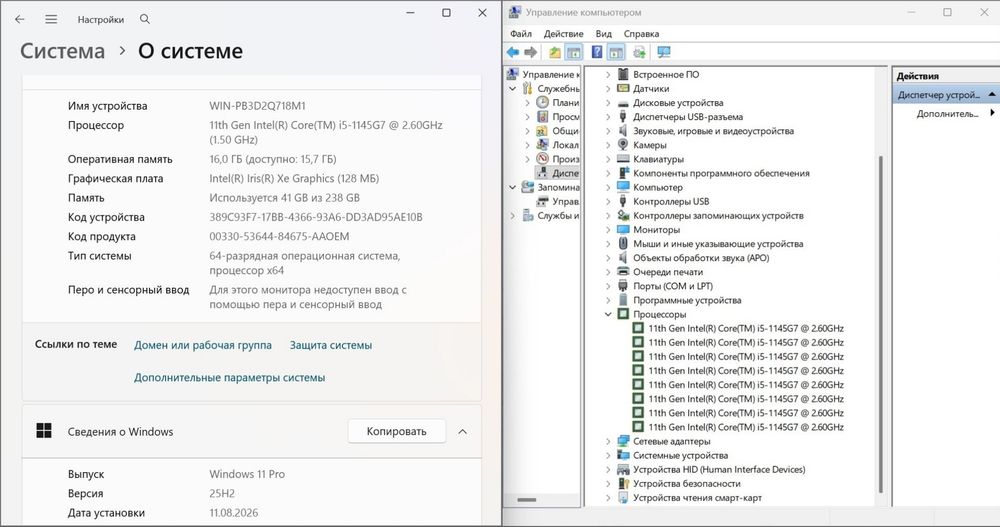This screenshot has width=1000, height=527.
Task: Click the Task Scheduler clock icon in tree
Action: pyautogui.click(x=542, y=102)
